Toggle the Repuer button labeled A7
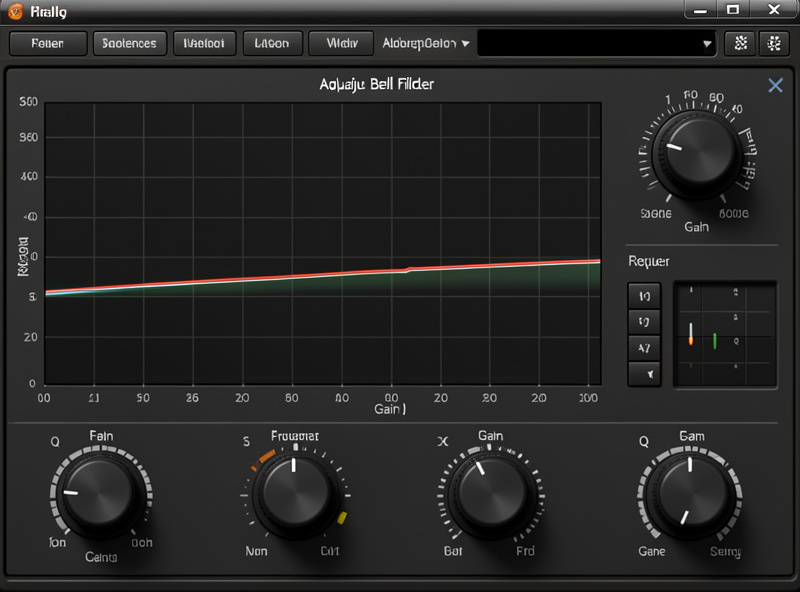This screenshot has width=800, height=592. tap(644, 348)
